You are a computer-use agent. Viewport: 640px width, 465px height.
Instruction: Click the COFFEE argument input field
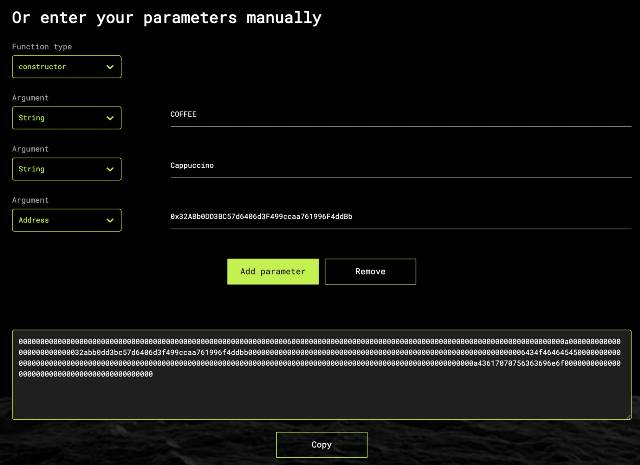(401, 115)
